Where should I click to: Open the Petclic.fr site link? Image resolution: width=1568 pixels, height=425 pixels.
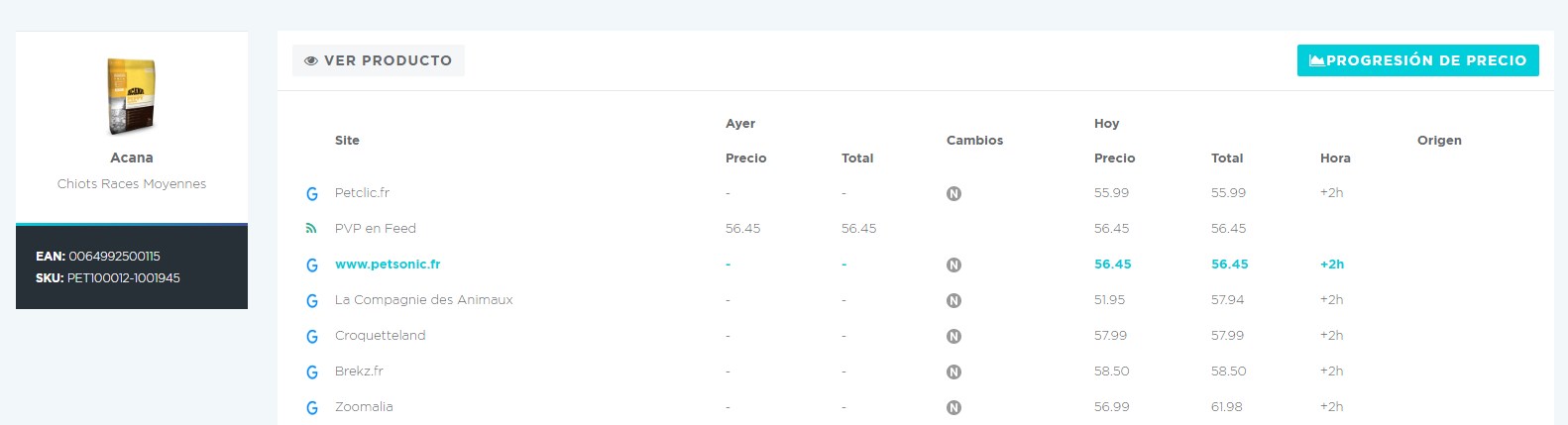pos(362,193)
